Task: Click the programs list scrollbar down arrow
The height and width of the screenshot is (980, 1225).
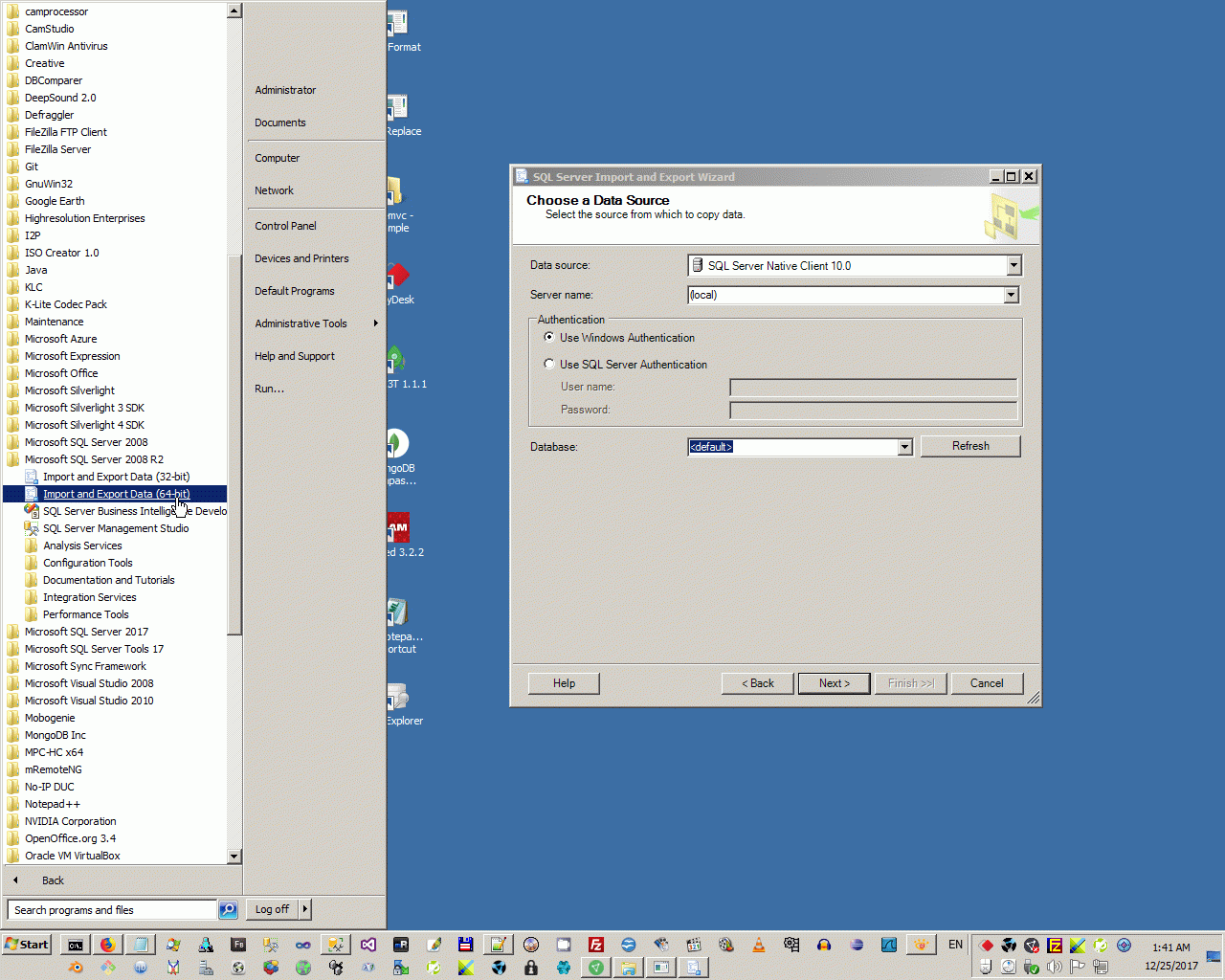Action: [x=234, y=857]
